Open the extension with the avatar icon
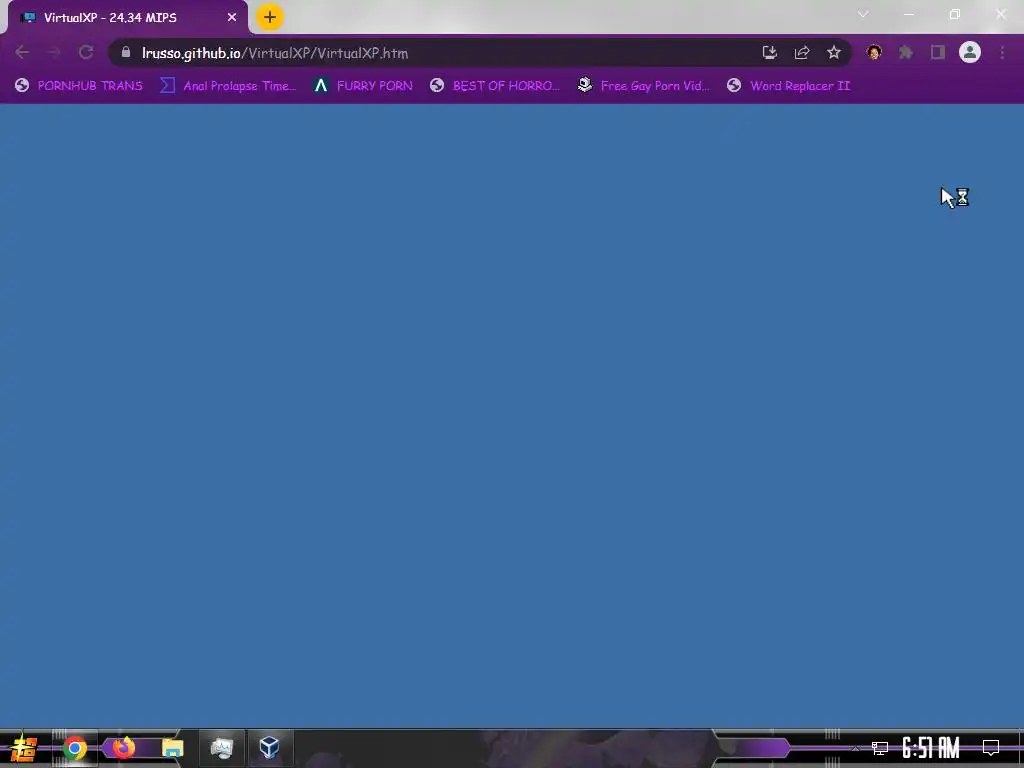Screen dimensions: 1024x768 (874, 52)
